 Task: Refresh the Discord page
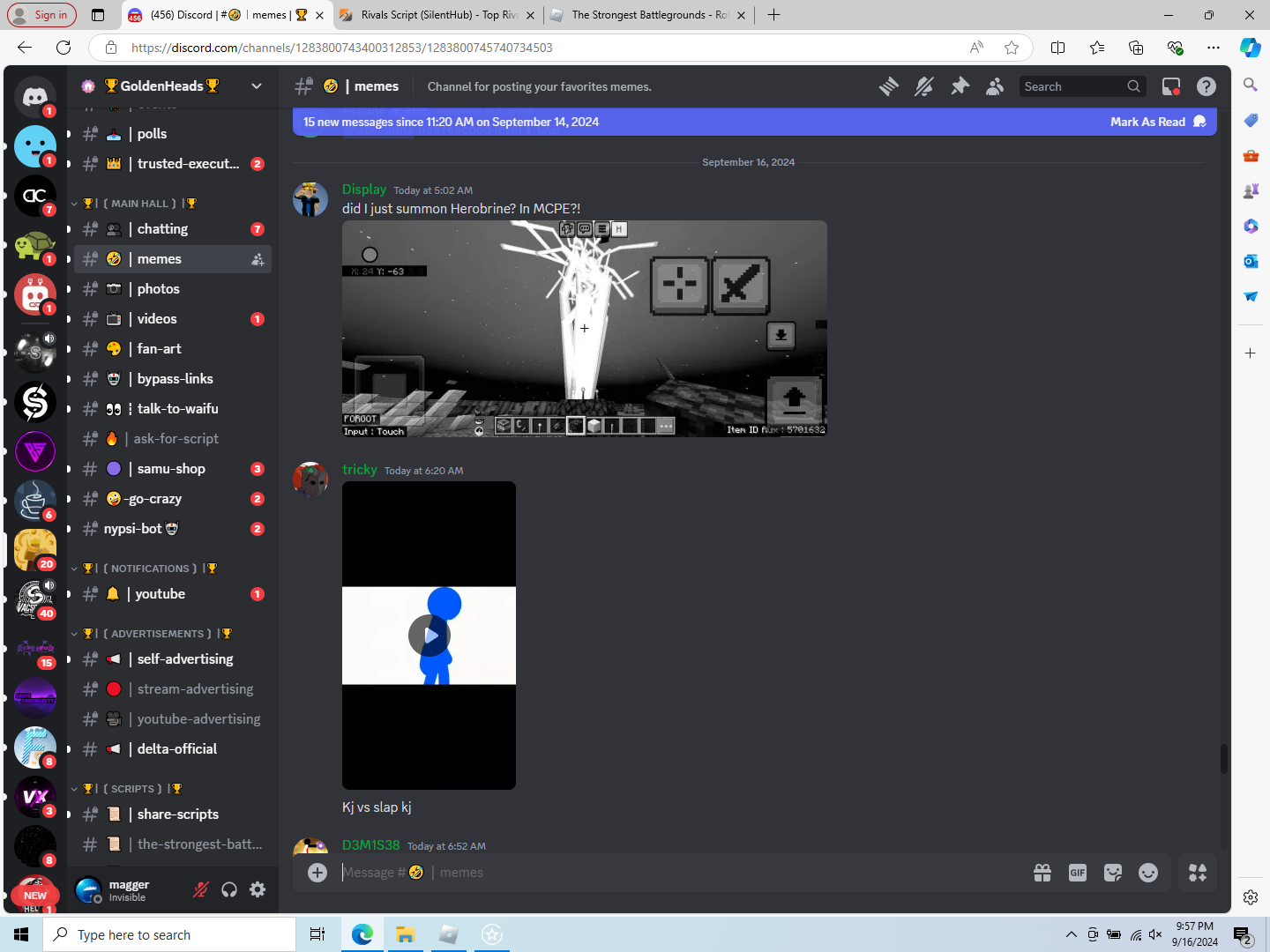[x=63, y=48]
